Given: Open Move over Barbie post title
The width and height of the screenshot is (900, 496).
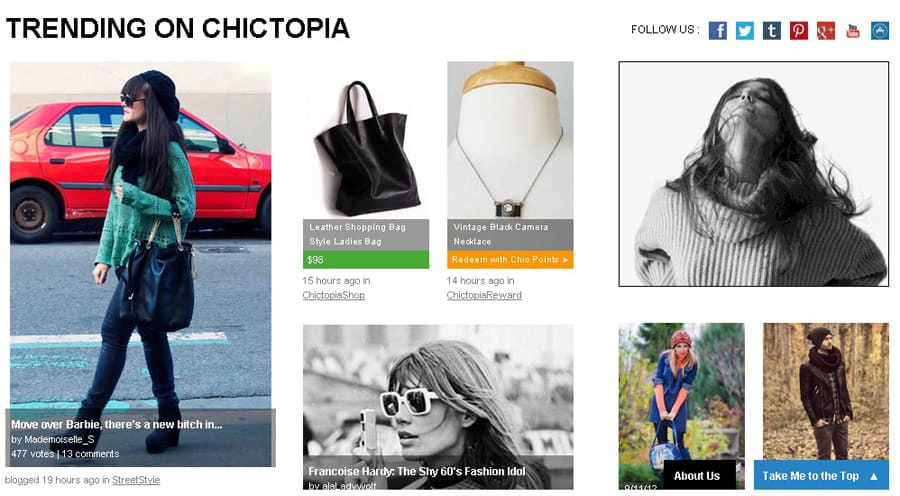Looking at the screenshot, I should (117, 424).
